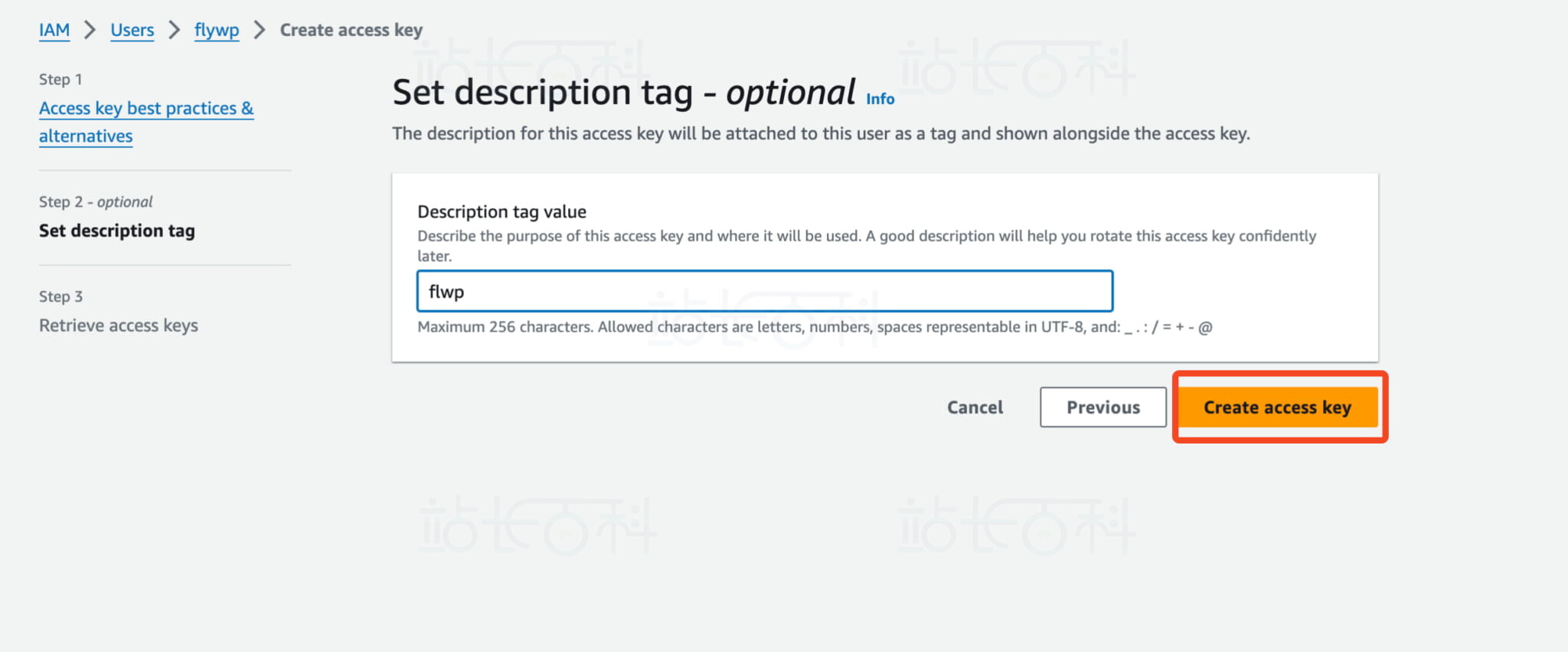Click the Step 2 - optional label
1568x652 pixels.
pos(96,202)
